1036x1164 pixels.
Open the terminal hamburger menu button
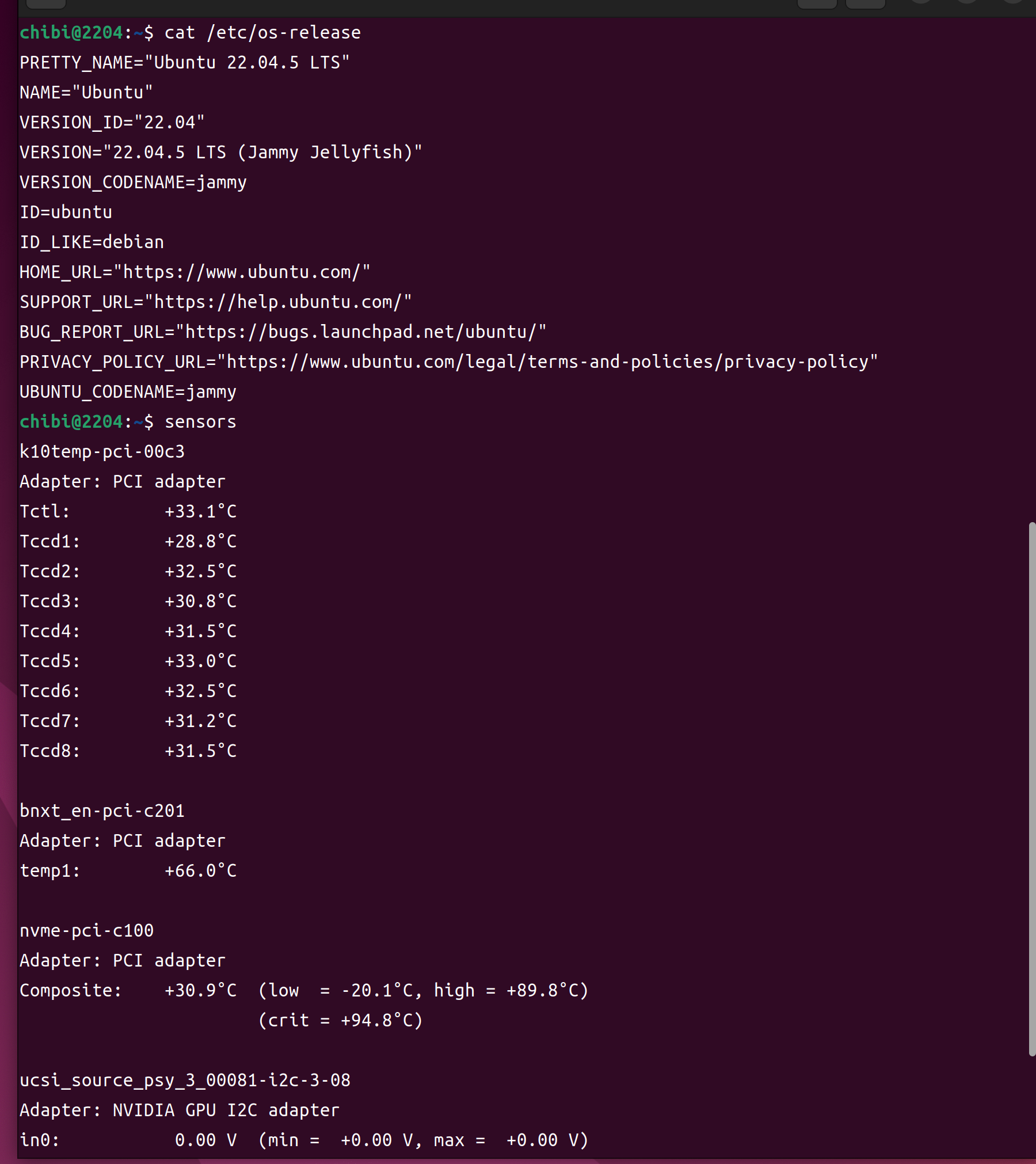(865, 3)
